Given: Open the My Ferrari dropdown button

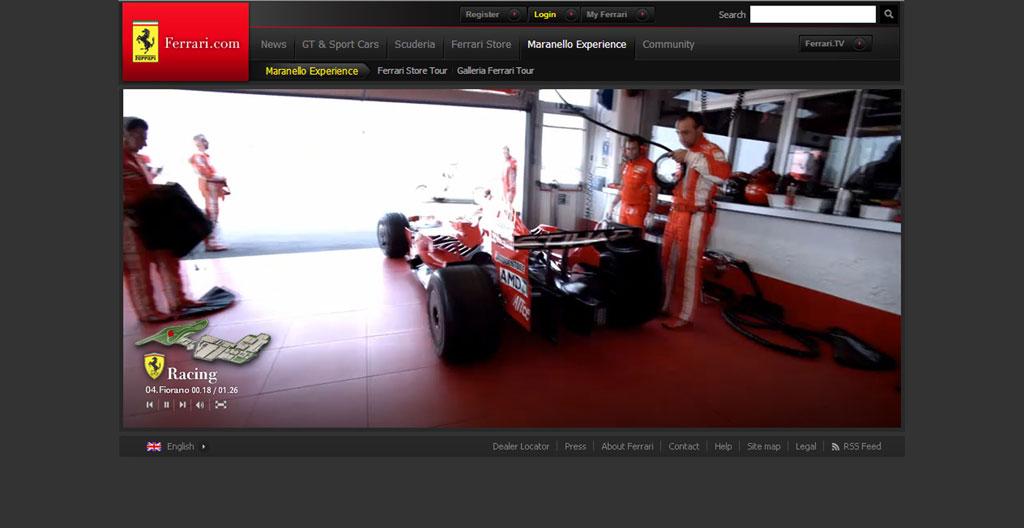Looking at the screenshot, I should pos(617,15).
